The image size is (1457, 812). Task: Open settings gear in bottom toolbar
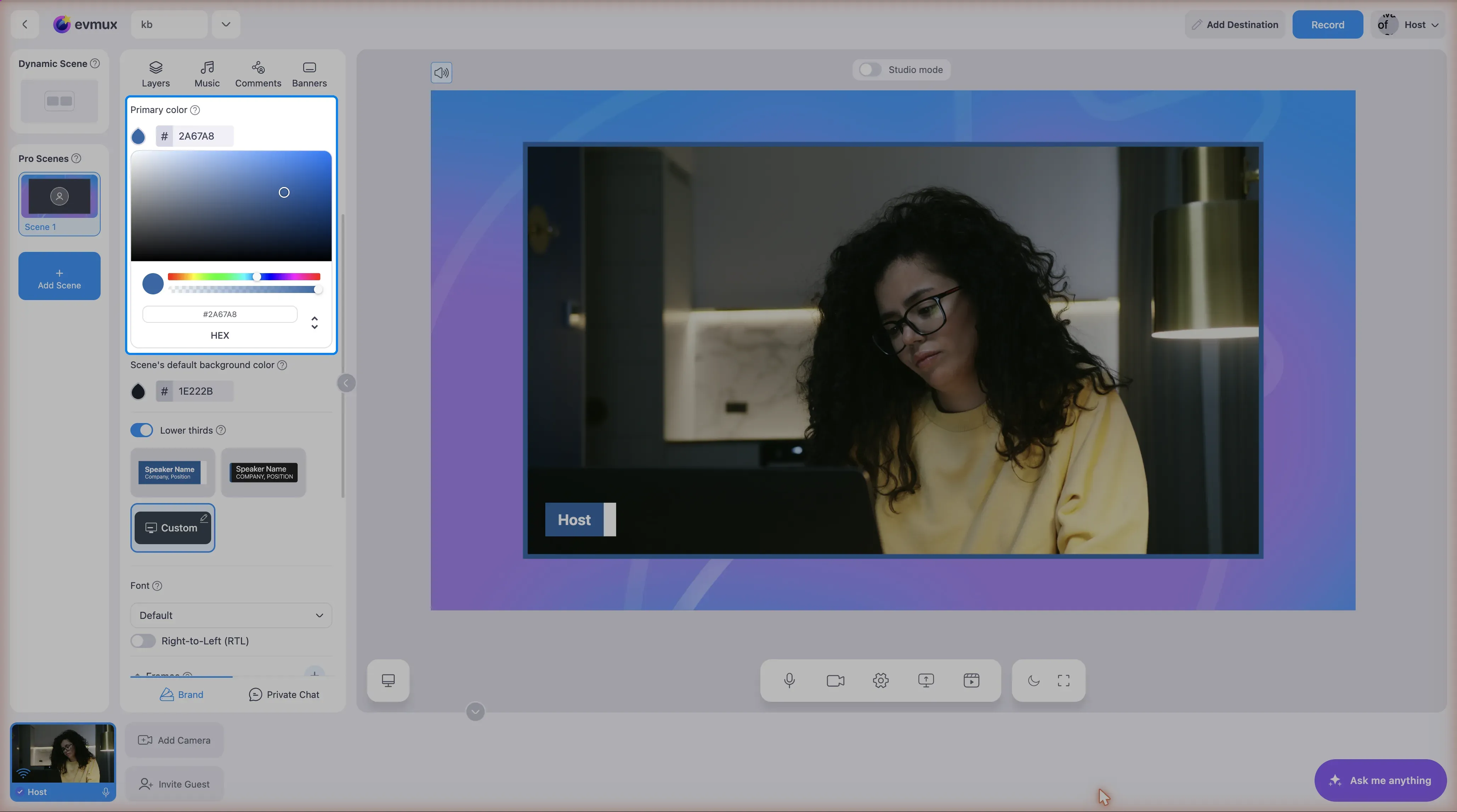pyautogui.click(x=881, y=680)
